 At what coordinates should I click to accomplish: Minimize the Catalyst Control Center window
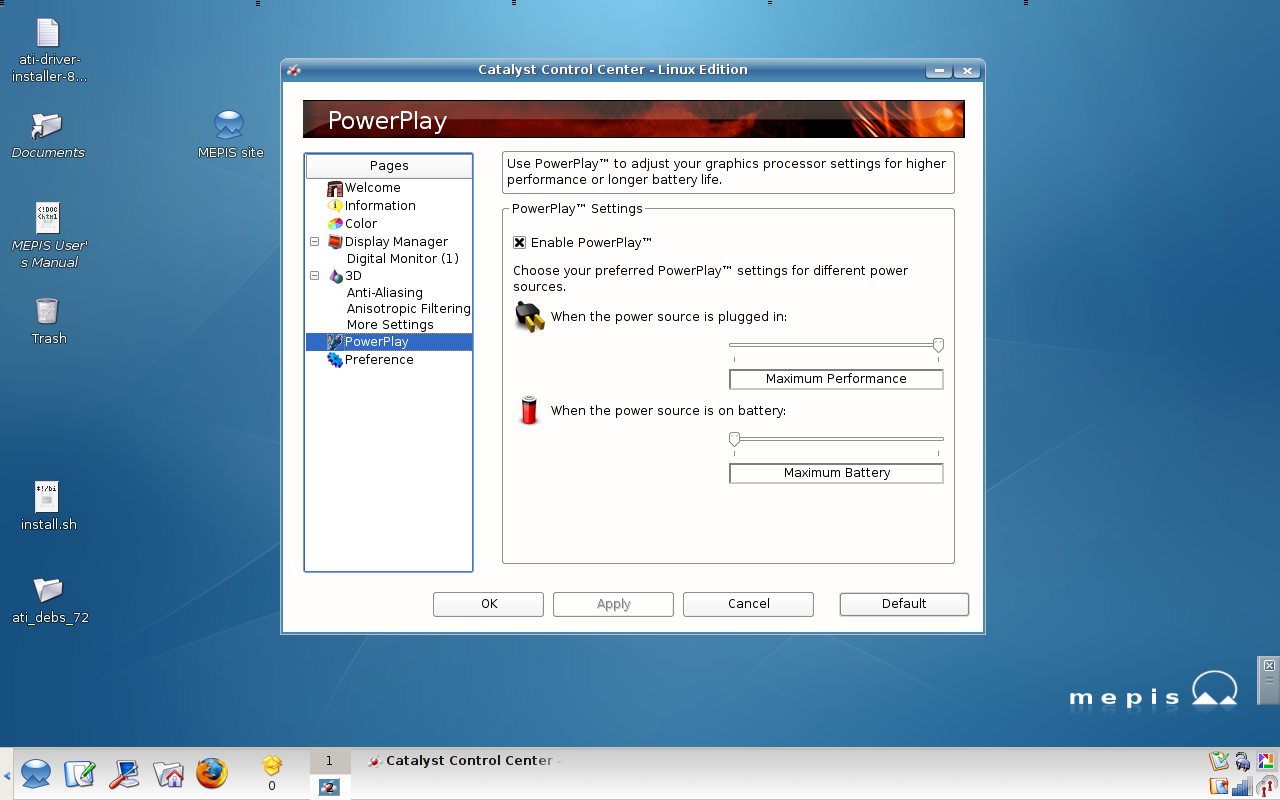pos(938,71)
